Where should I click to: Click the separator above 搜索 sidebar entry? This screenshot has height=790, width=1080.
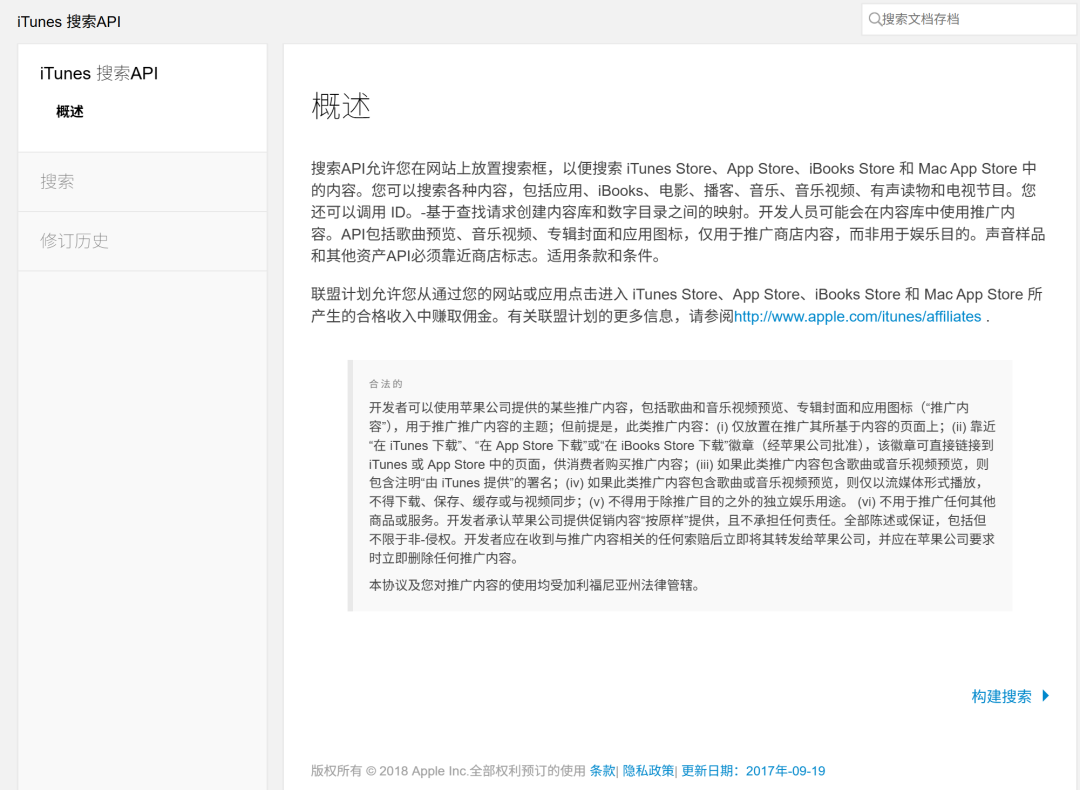tap(142, 150)
